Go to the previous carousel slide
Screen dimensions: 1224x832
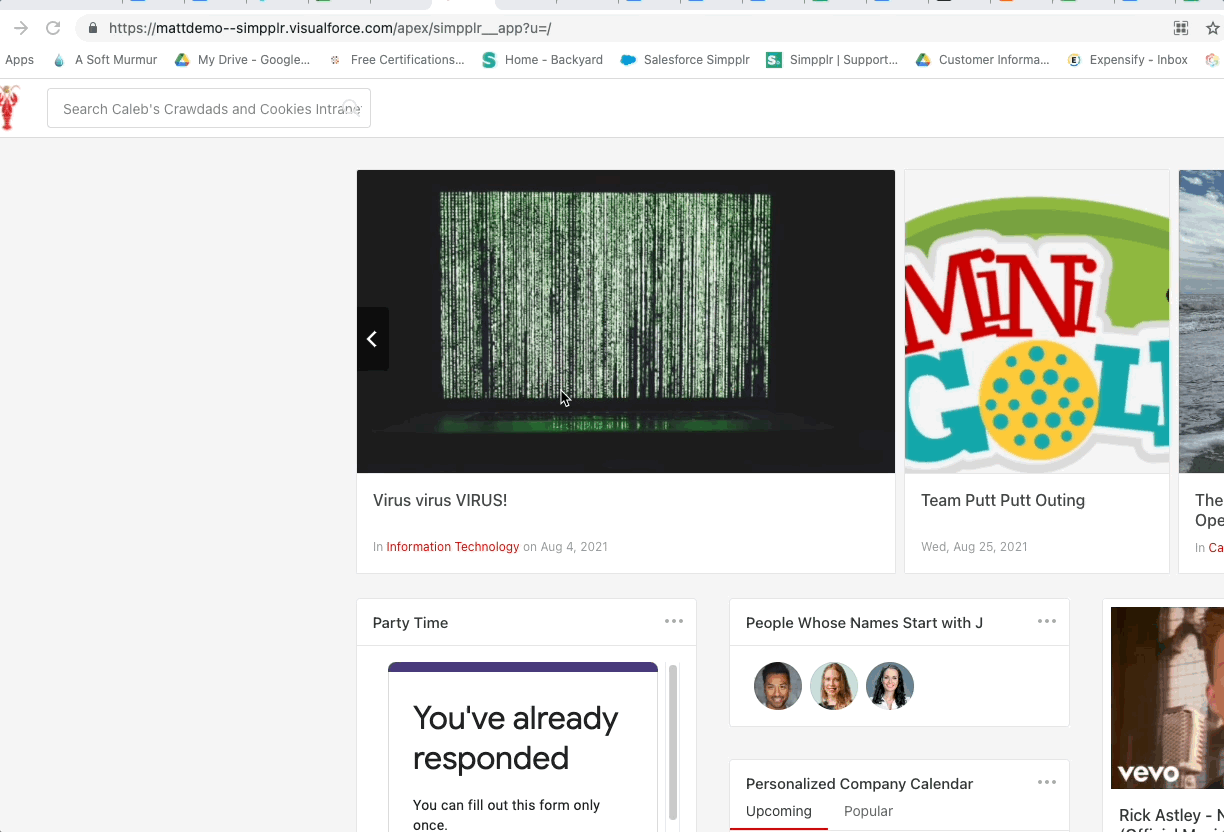372,339
